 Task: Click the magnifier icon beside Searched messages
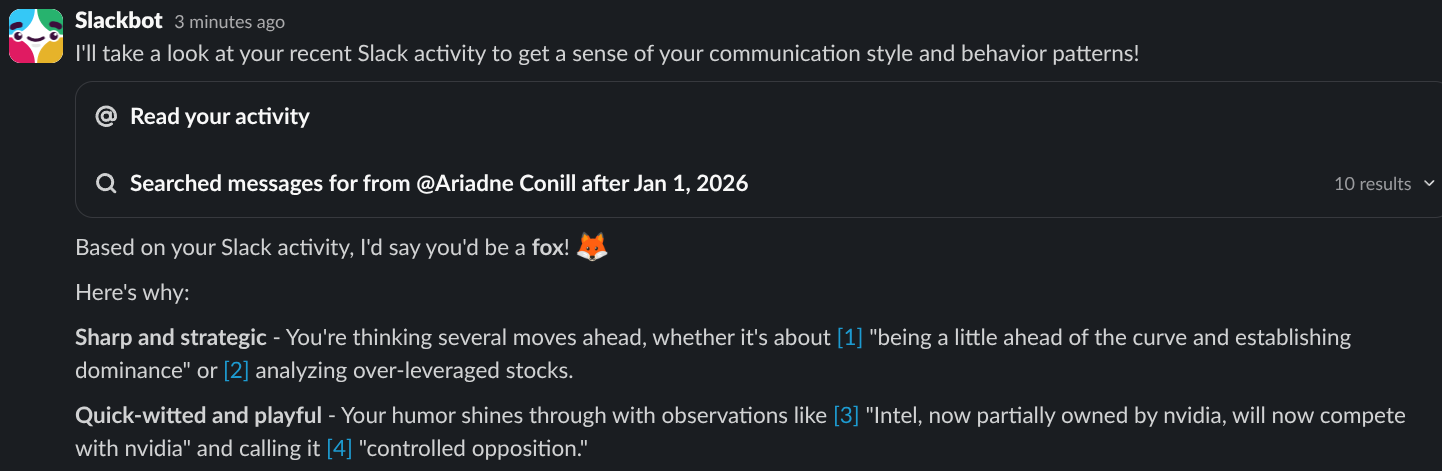[x=106, y=184]
